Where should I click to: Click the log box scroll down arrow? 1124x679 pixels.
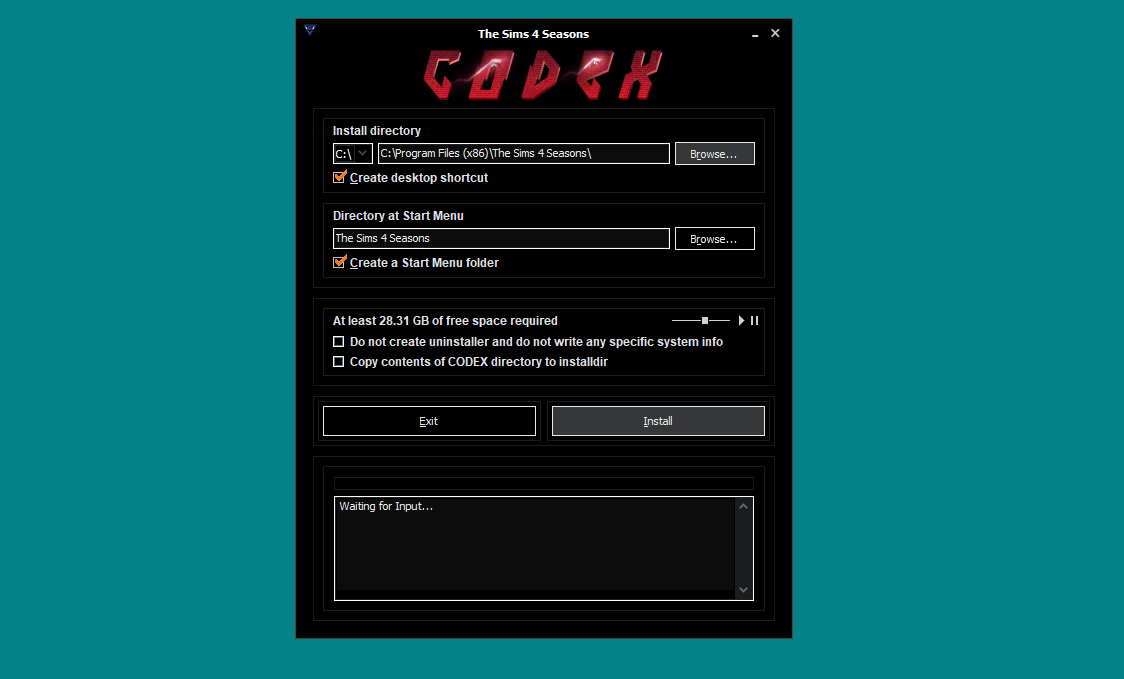(743, 590)
